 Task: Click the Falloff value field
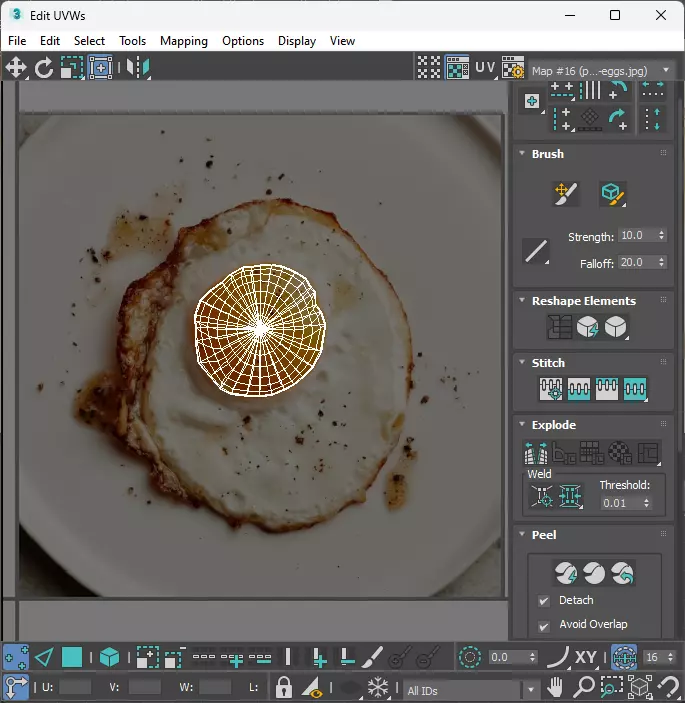click(x=637, y=262)
